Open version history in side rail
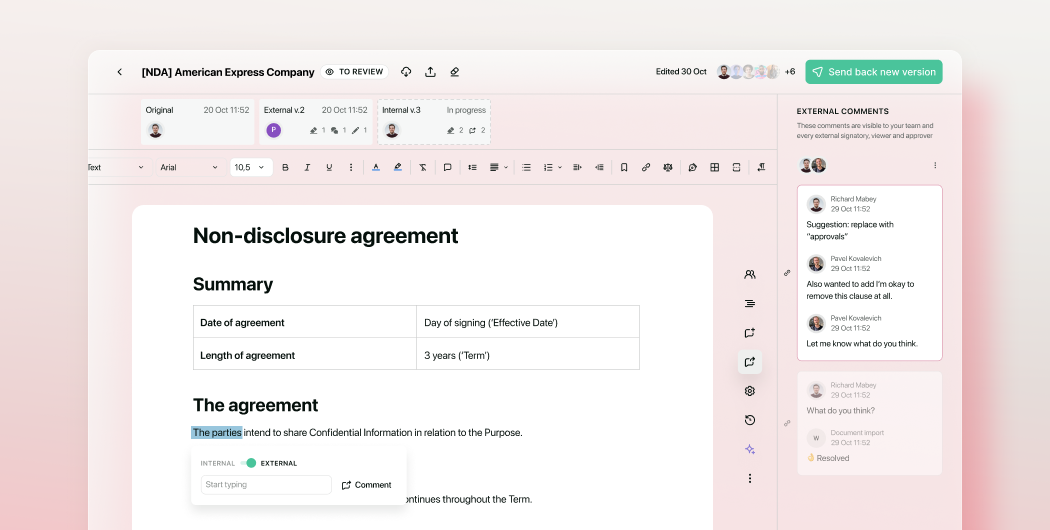1050x530 pixels. click(750, 420)
